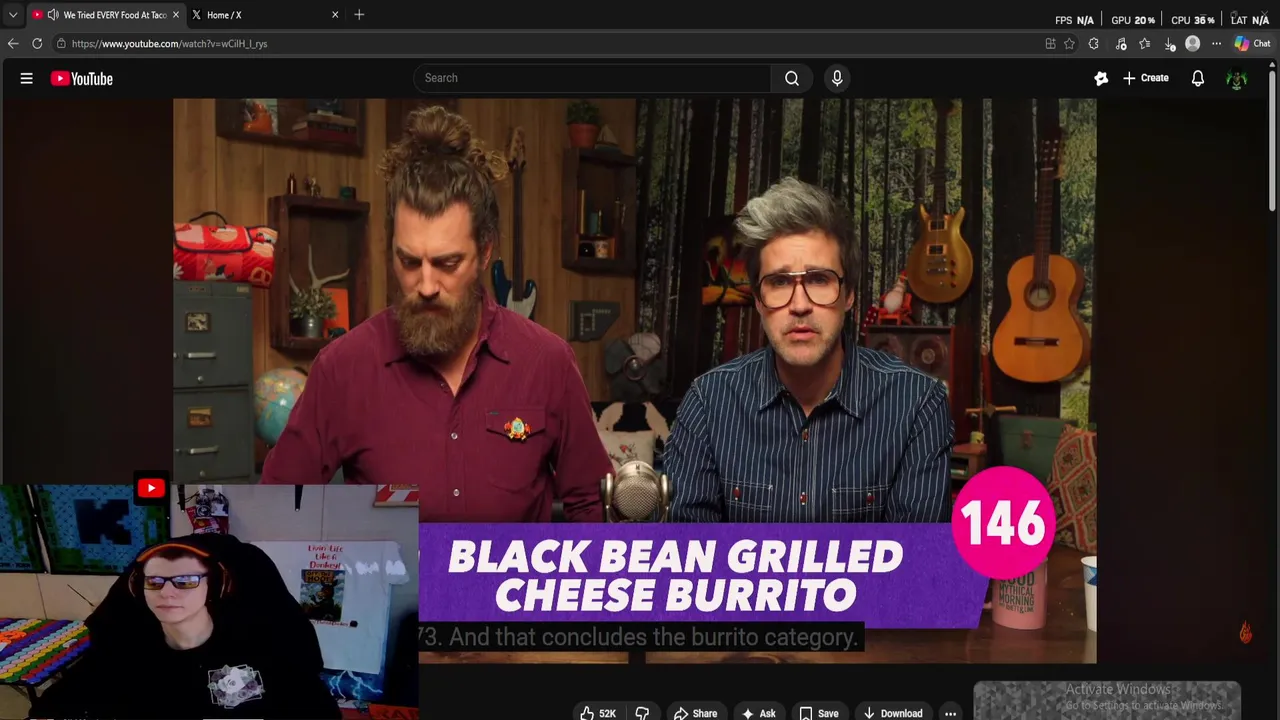Open YouTube notifications bell
Image resolution: width=1280 pixels, height=720 pixels.
tap(1198, 78)
